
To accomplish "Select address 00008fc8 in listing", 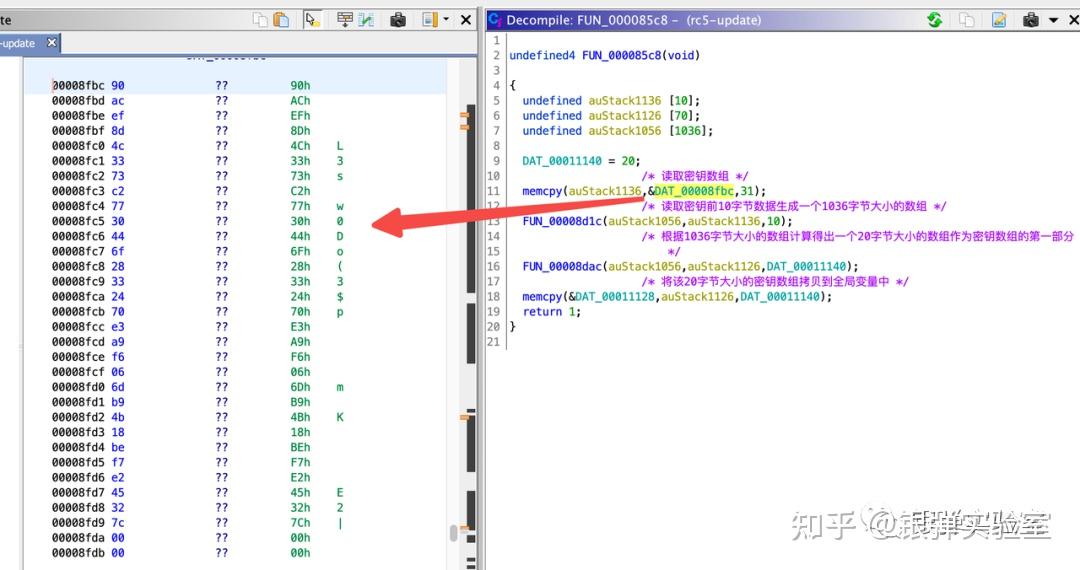I will point(79,266).
